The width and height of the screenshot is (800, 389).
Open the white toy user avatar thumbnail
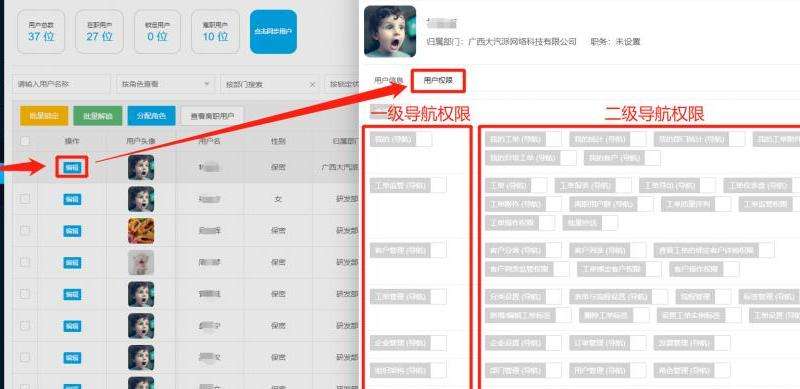pos(141,262)
